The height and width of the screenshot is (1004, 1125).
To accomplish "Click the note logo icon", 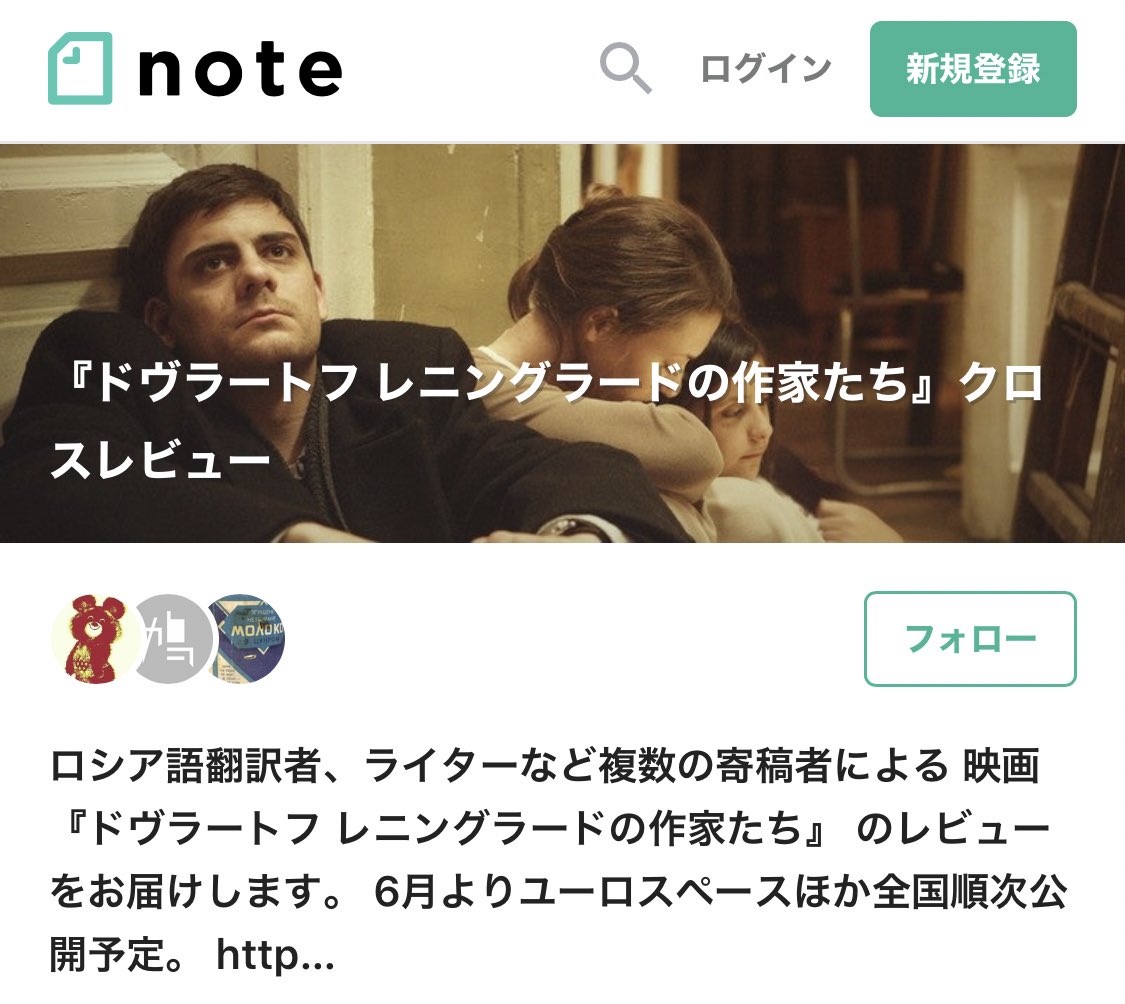I will tap(80, 69).
